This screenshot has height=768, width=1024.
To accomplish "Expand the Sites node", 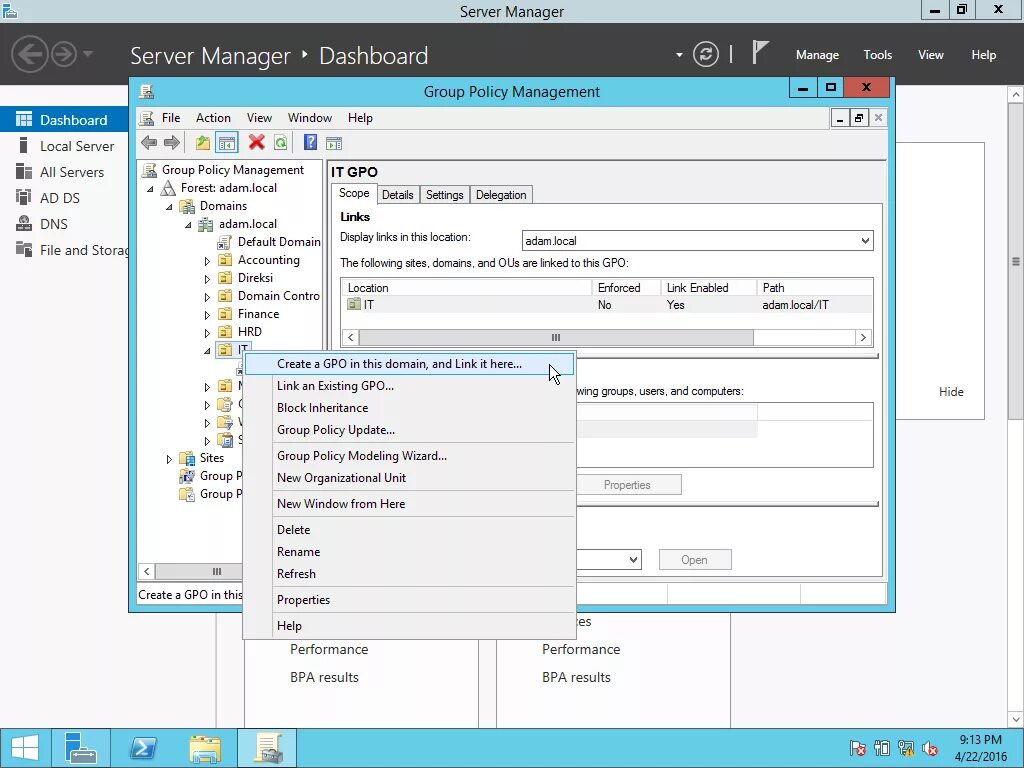I will (x=169, y=459).
